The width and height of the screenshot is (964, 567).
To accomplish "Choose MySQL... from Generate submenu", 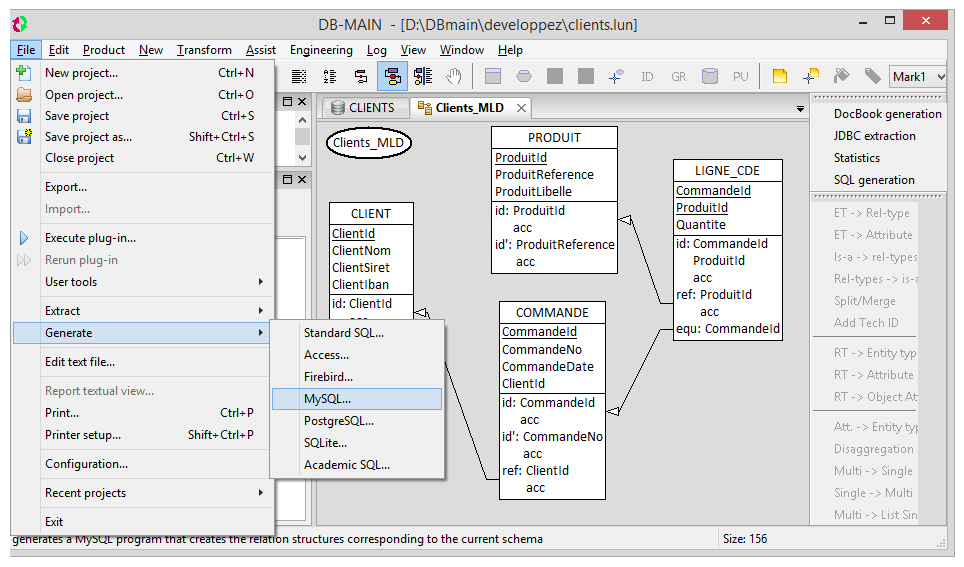I will click(357, 399).
